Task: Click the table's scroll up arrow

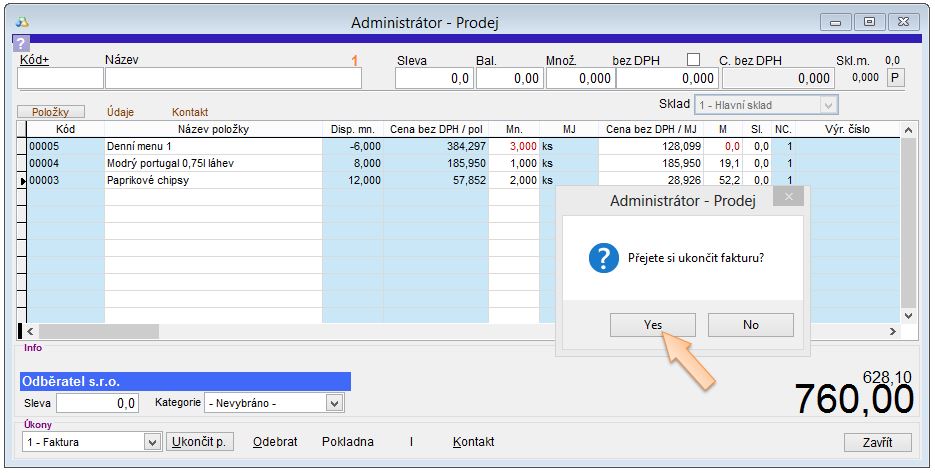Action: click(x=908, y=130)
